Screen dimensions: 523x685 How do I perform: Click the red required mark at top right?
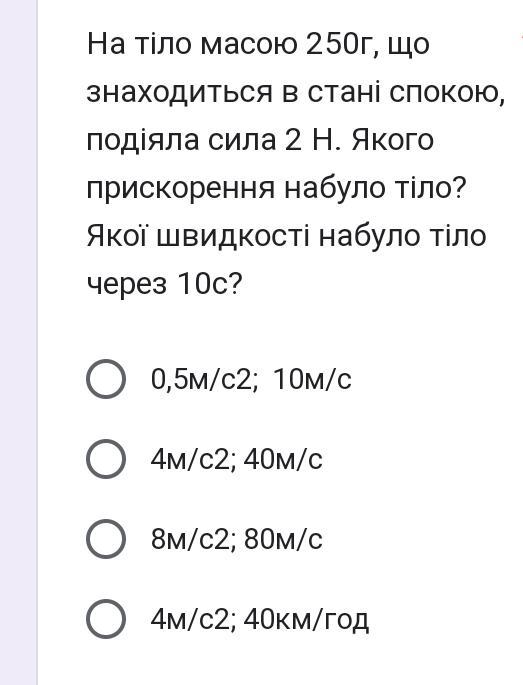click(521, 38)
